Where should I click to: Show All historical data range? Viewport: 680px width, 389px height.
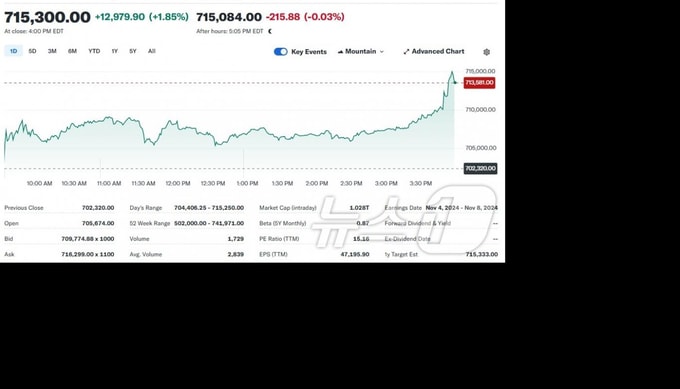pos(151,51)
